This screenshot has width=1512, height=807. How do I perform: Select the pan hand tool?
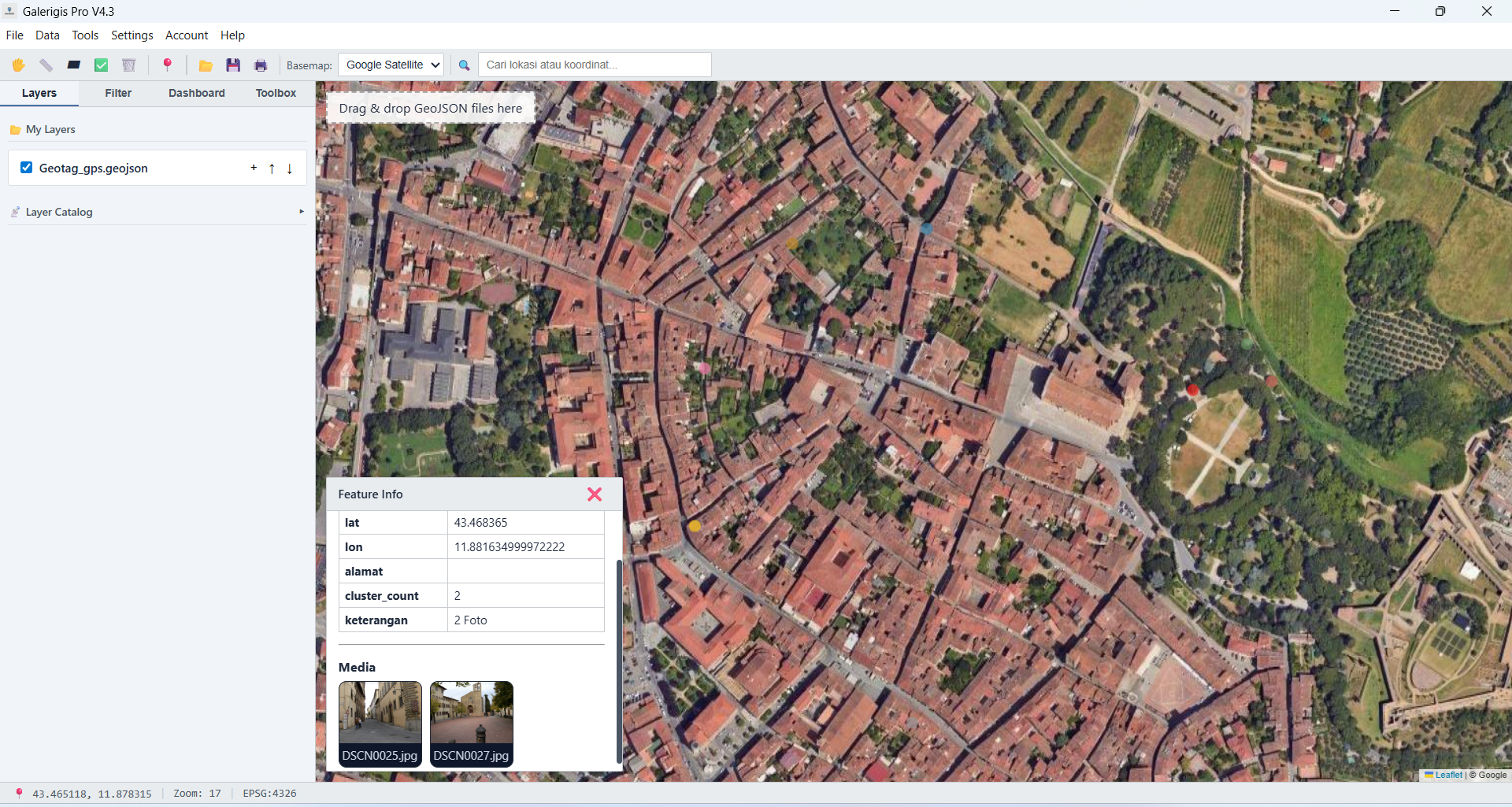pos(18,65)
